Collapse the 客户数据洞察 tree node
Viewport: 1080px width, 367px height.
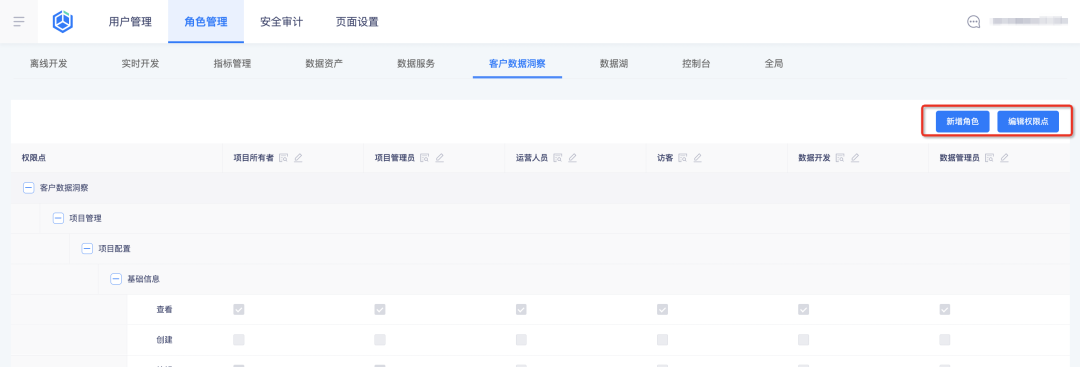[29, 188]
